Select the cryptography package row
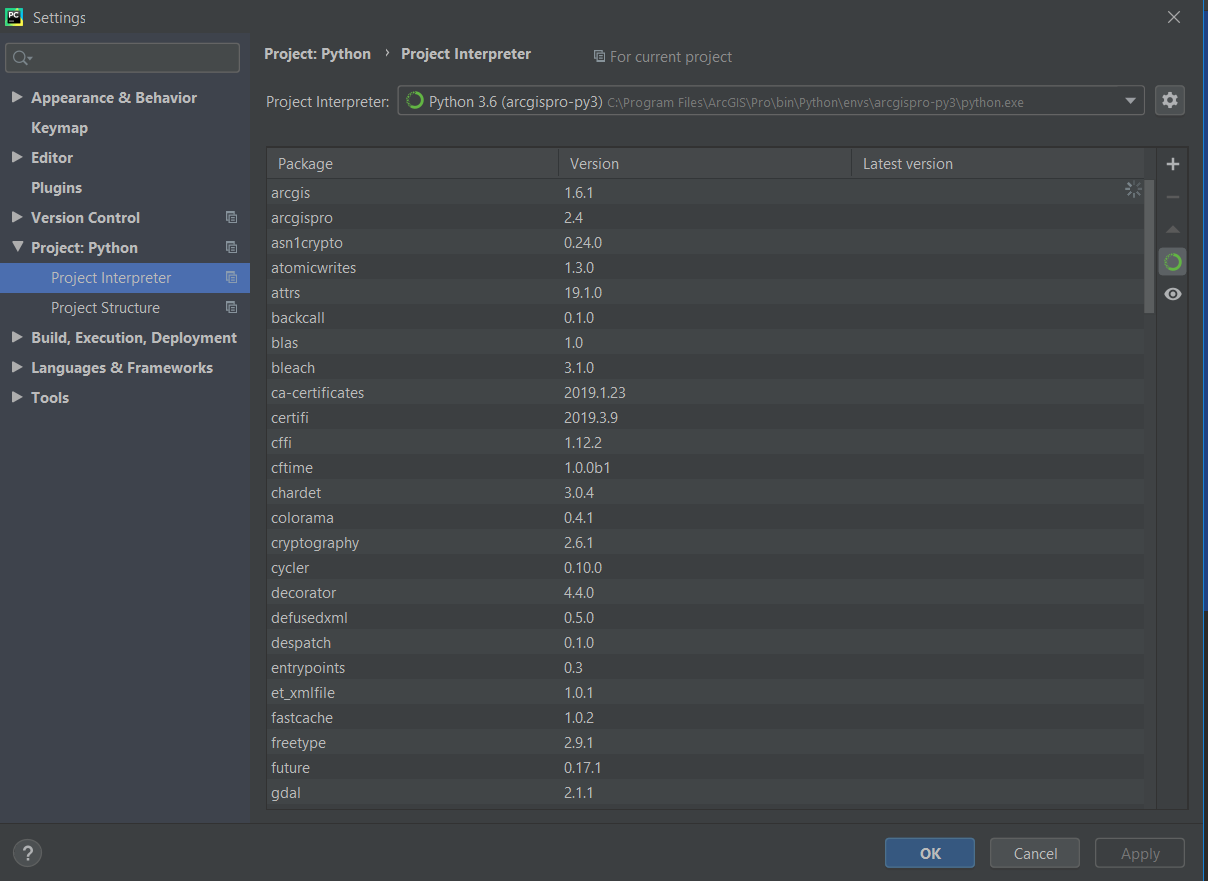This screenshot has width=1208, height=881. click(705, 542)
